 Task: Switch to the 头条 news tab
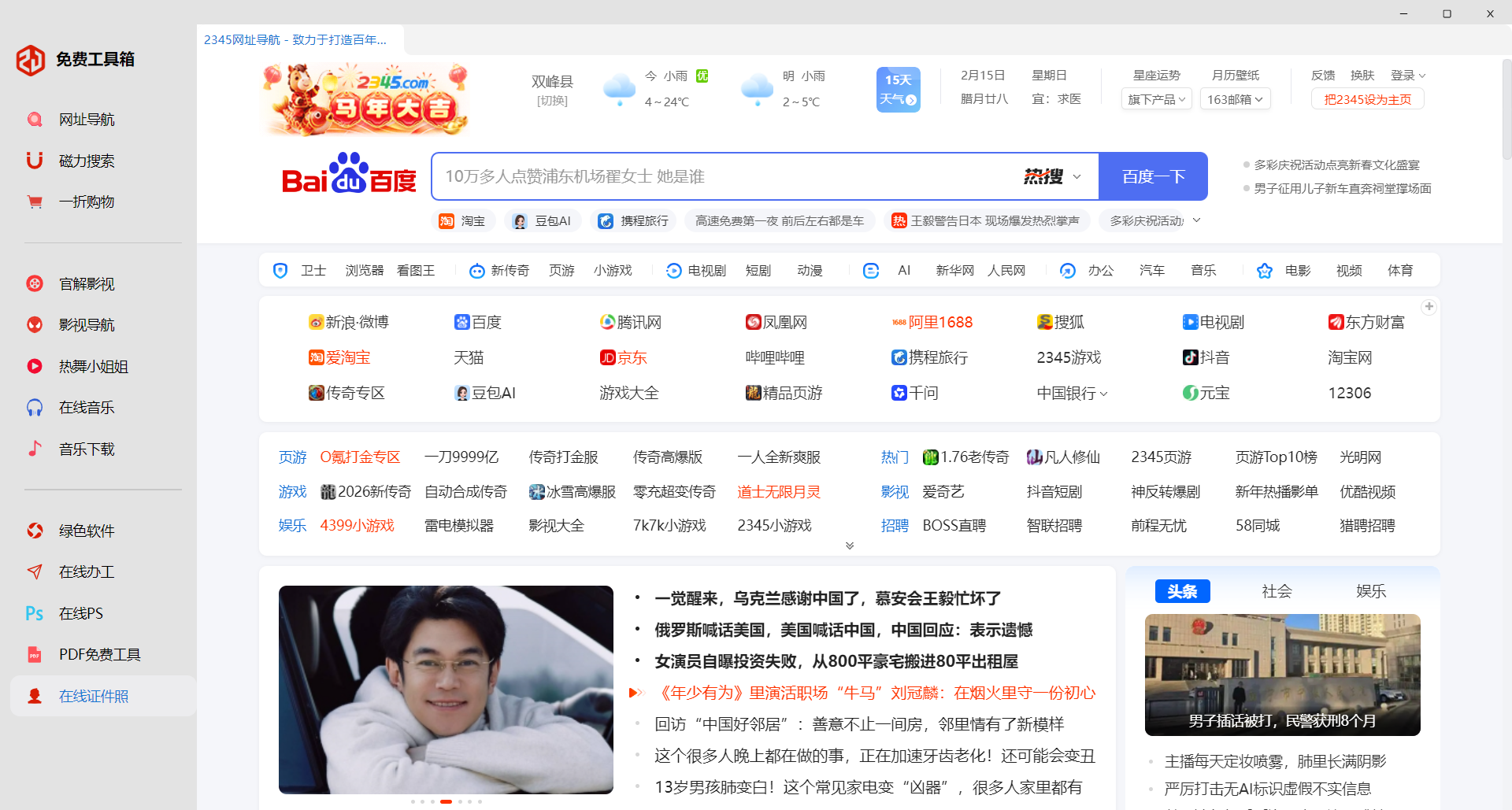tap(1182, 591)
